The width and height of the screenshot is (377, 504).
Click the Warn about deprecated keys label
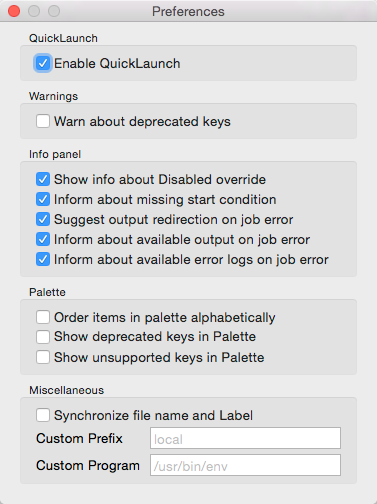[x=142, y=122]
